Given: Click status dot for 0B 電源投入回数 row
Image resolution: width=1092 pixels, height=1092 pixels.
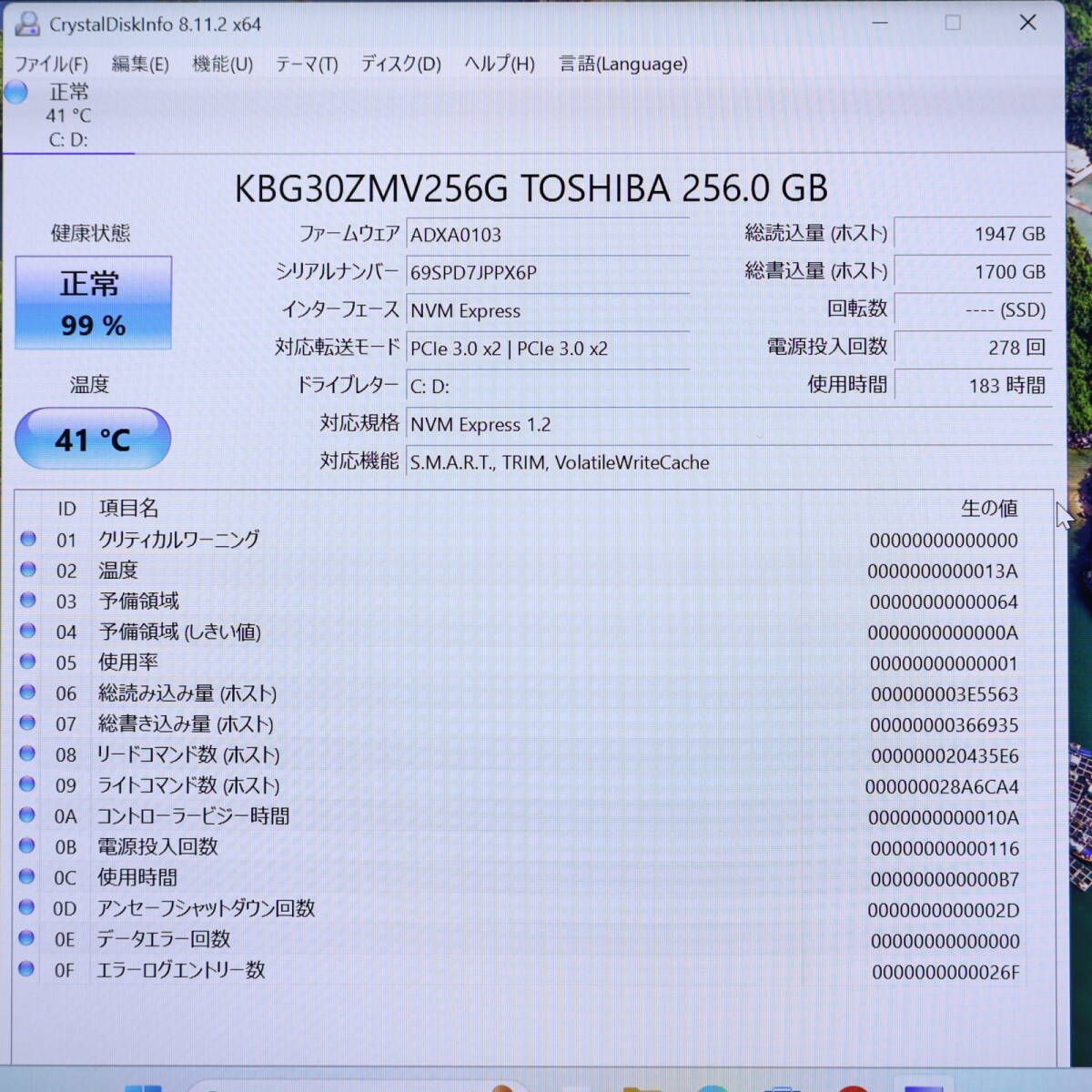Looking at the screenshot, I should pos(28,845).
